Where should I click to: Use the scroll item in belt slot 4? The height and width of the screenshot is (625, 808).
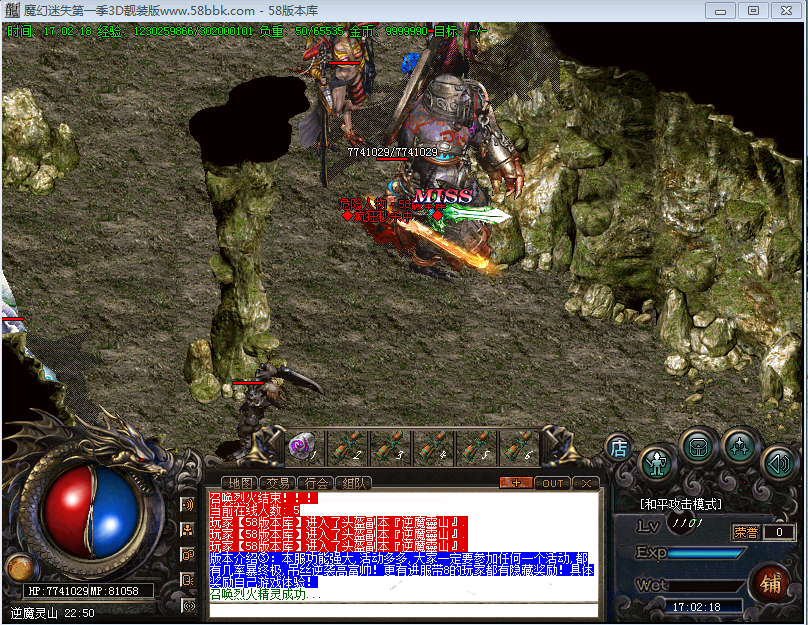[x=432, y=446]
